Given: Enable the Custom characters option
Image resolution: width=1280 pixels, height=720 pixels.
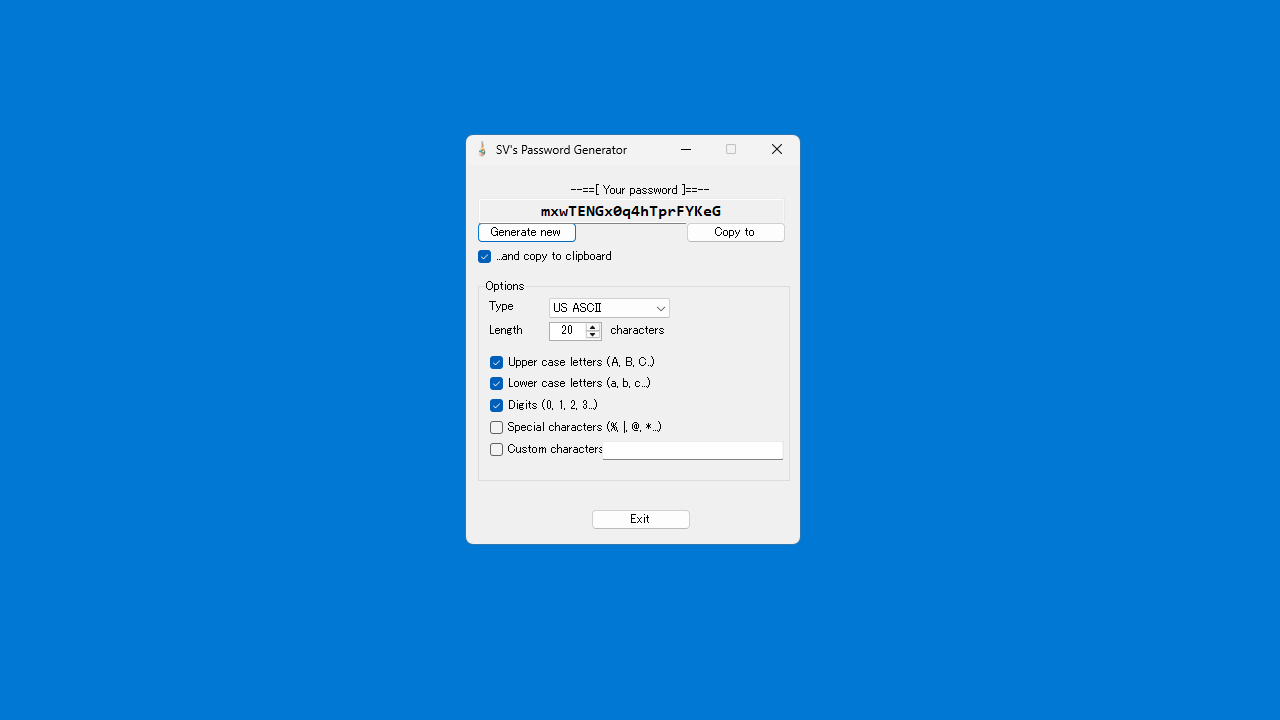Looking at the screenshot, I should click(x=496, y=449).
